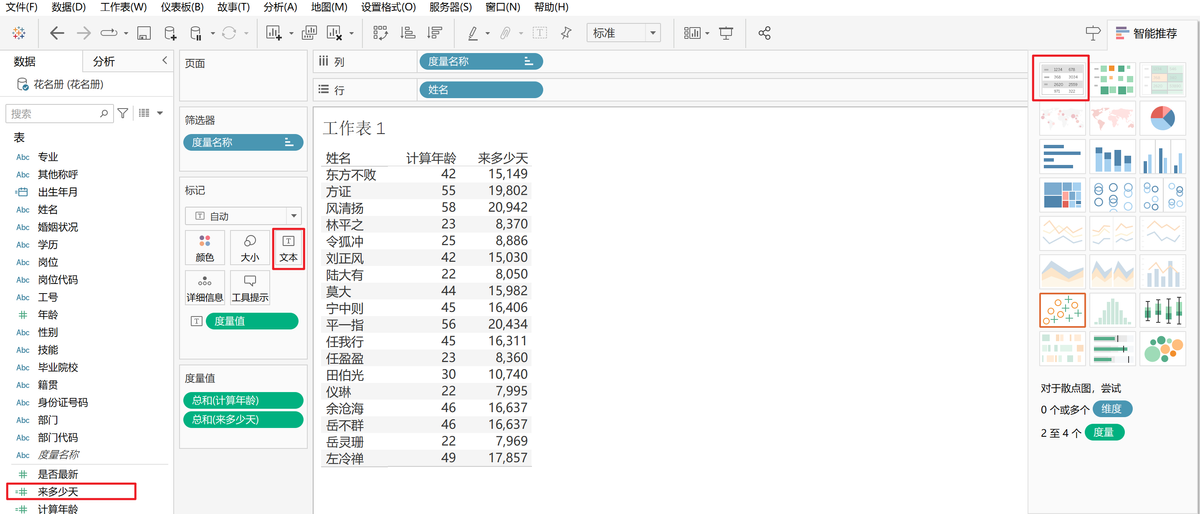This screenshot has height=514, width=1200.
Task: Open the 自动 mark type dropdown
Action: tap(243, 216)
